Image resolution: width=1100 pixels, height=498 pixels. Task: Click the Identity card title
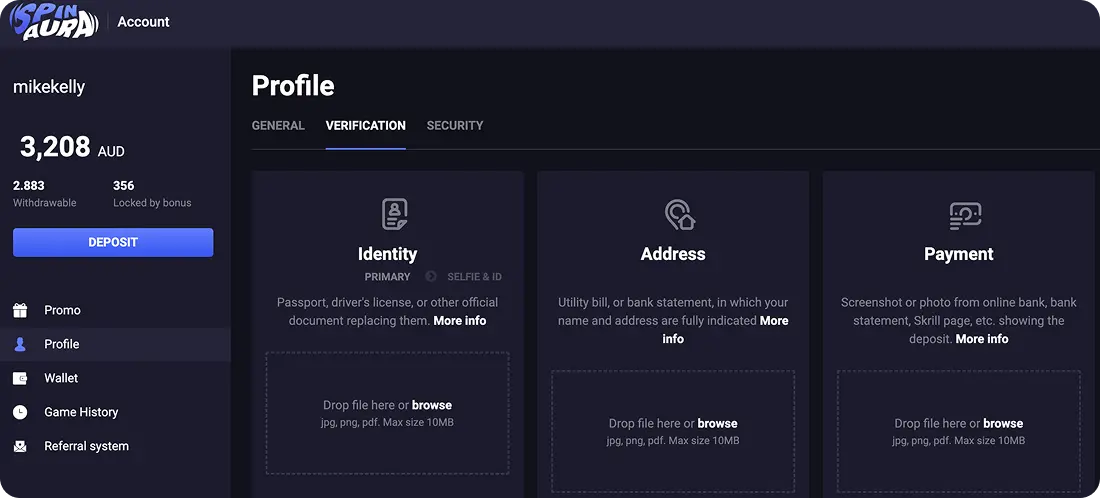387,254
